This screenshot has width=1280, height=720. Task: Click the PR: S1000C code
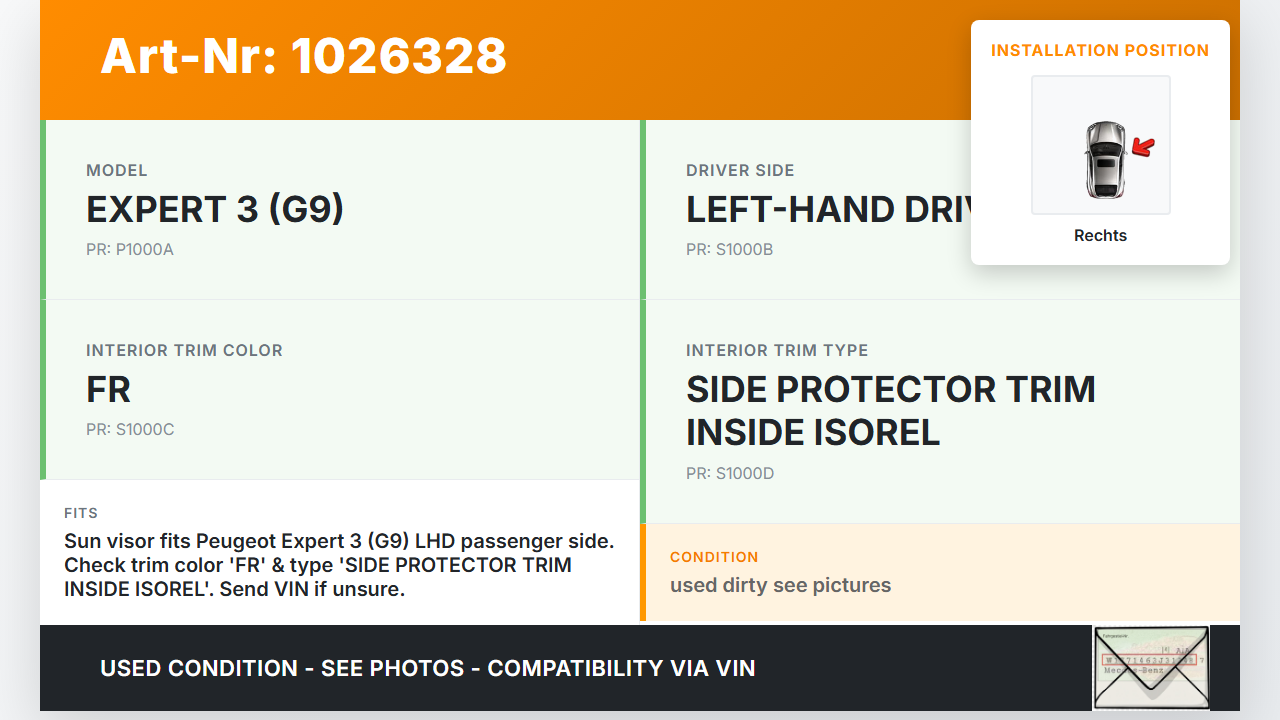[x=130, y=429]
